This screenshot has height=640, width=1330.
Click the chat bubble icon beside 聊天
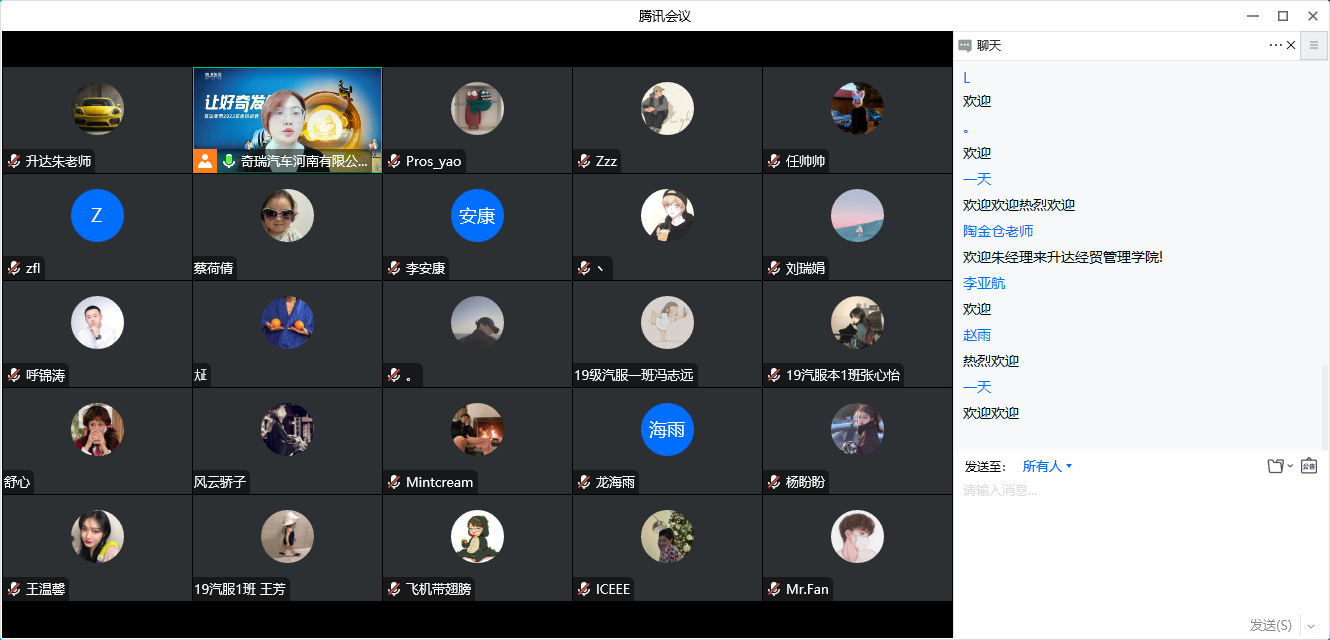[x=965, y=46]
